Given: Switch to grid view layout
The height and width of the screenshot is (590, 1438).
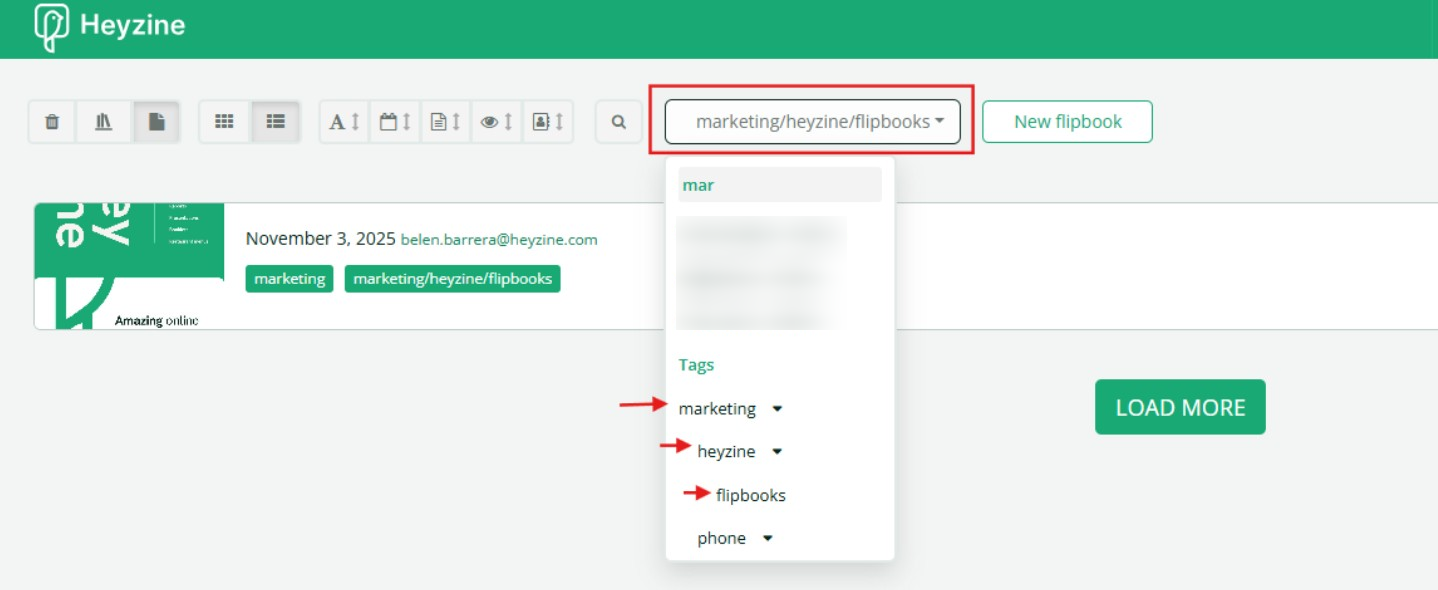Looking at the screenshot, I should coord(224,122).
